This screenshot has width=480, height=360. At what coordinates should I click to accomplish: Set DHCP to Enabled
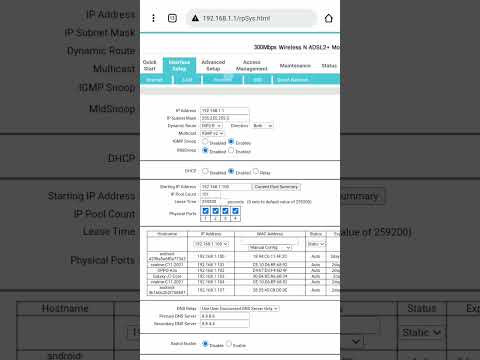(231, 171)
